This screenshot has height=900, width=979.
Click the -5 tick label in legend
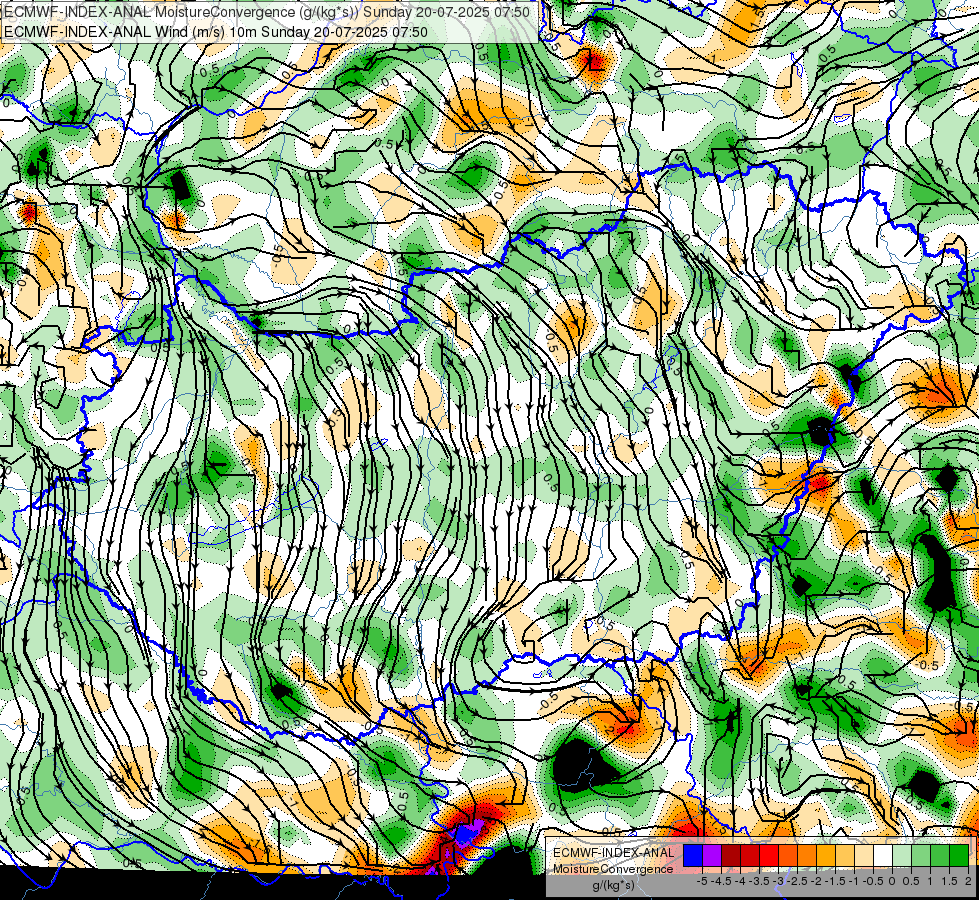[x=702, y=881]
